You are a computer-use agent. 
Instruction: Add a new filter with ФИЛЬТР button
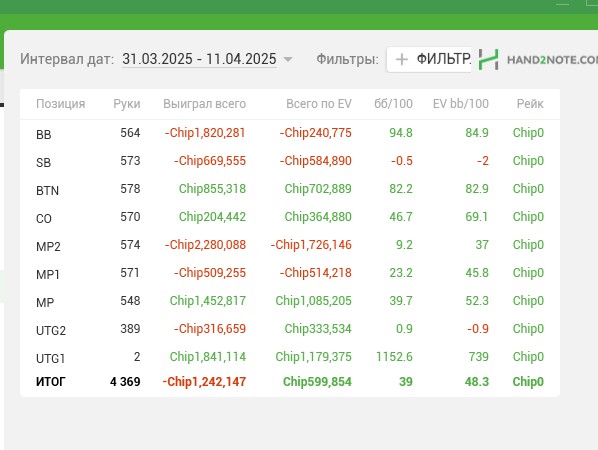coord(429,59)
